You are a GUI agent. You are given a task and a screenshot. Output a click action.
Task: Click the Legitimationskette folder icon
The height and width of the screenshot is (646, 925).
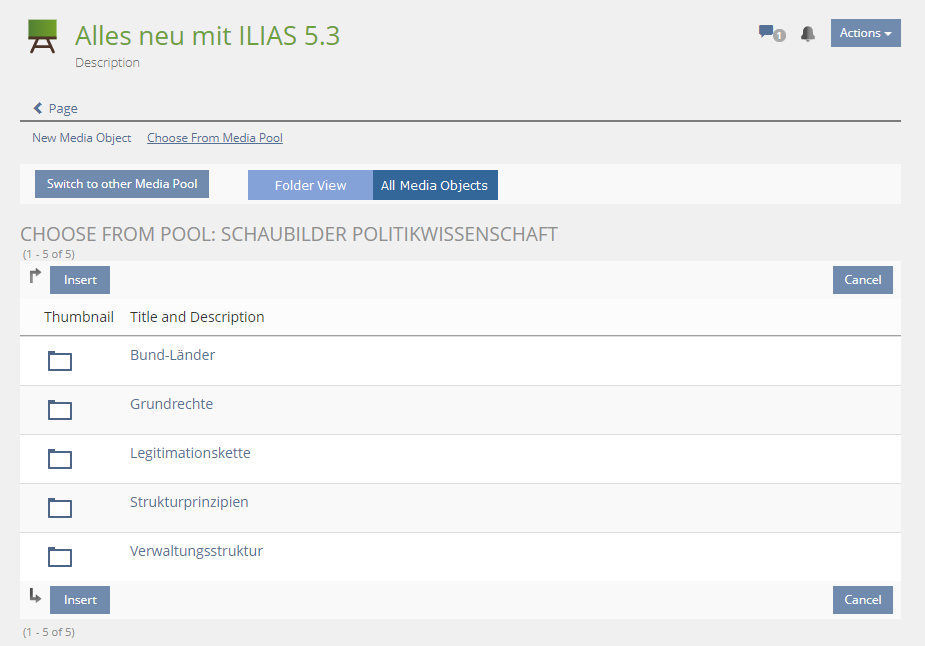60,459
